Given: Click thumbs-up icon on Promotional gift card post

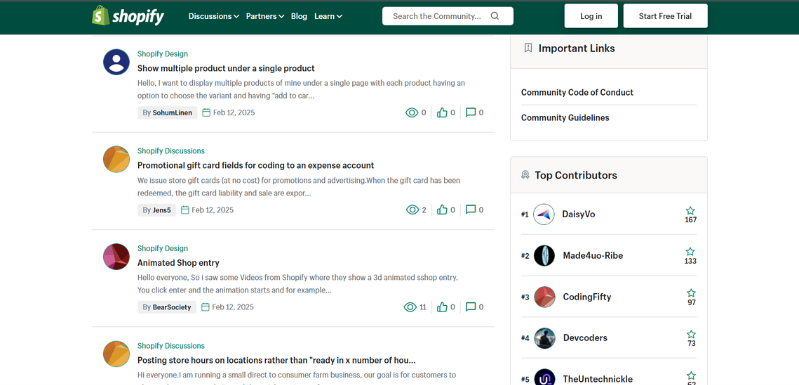Looking at the screenshot, I should pyautogui.click(x=442, y=210).
